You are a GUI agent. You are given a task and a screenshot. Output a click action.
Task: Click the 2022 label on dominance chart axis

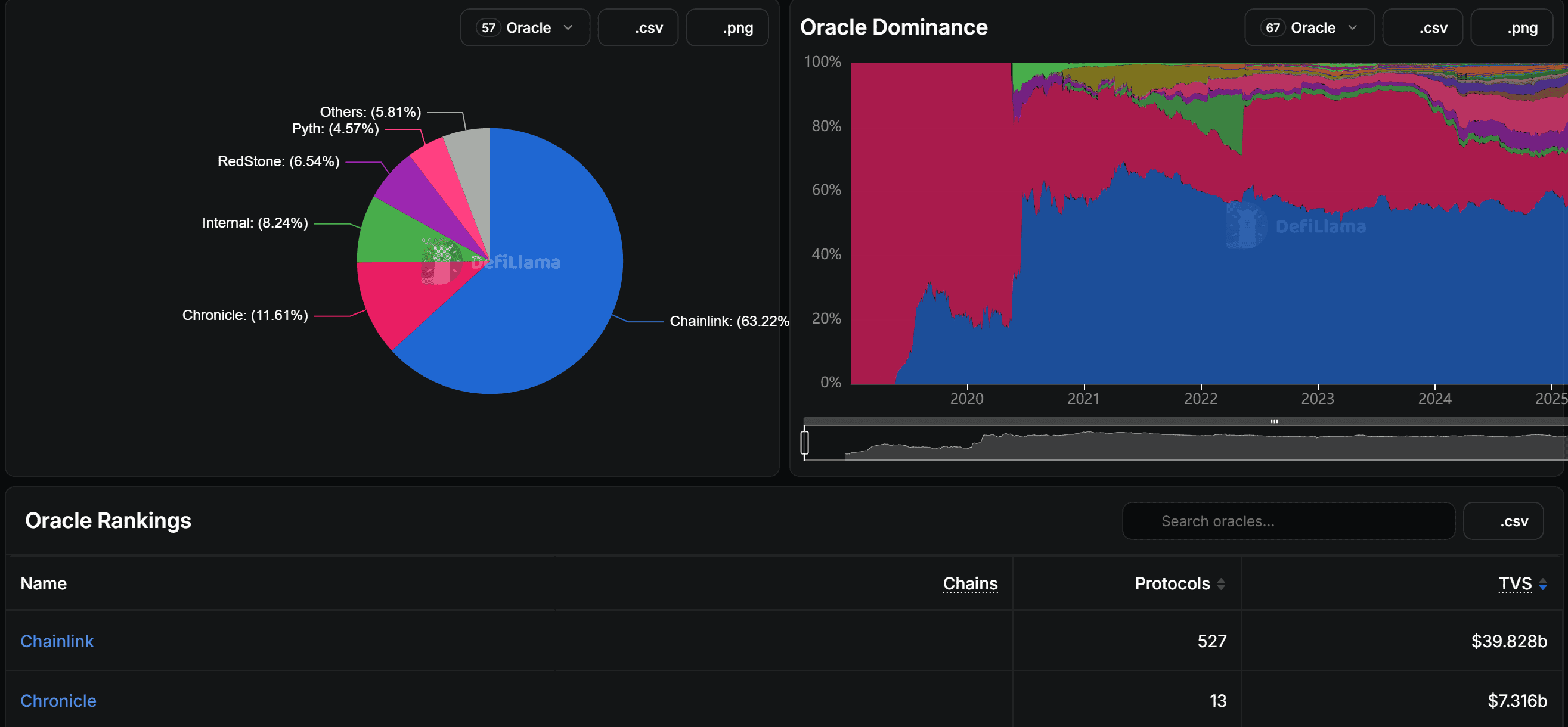(1201, 399)
